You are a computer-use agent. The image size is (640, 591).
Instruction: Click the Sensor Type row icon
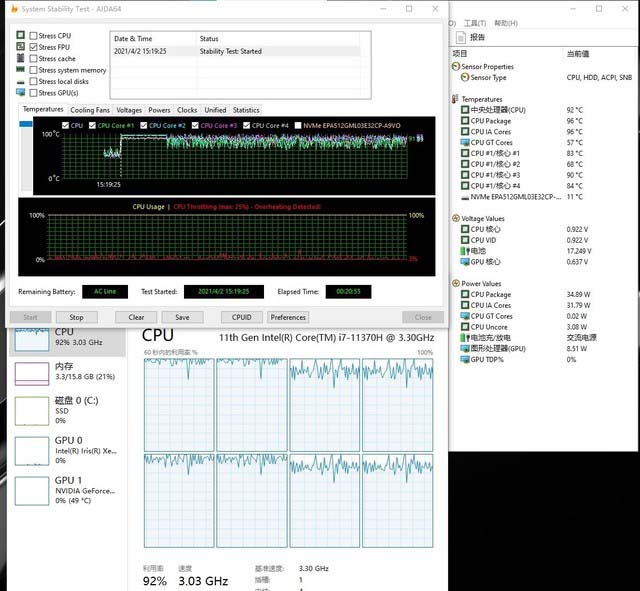click(x=464, y=77)
